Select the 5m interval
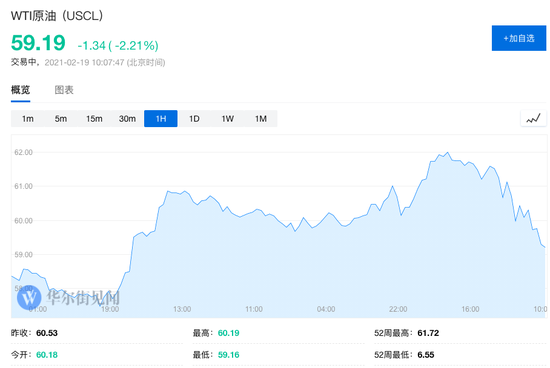Screen dimensions: 550x368 point(61,119)
